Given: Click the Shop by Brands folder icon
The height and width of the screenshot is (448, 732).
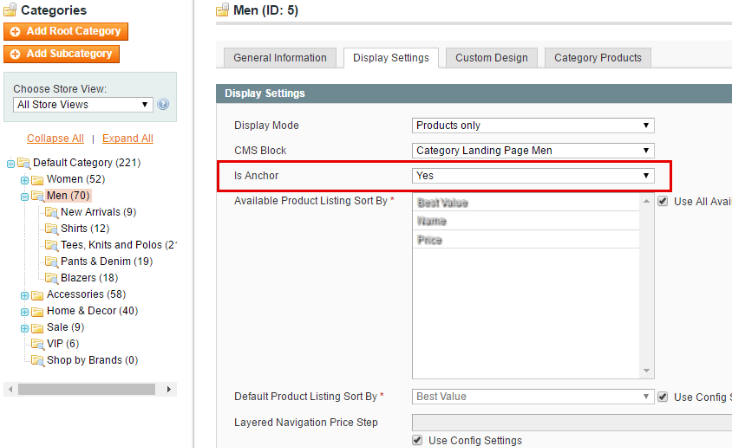Looking at the screenshot, I should point(38,360).
